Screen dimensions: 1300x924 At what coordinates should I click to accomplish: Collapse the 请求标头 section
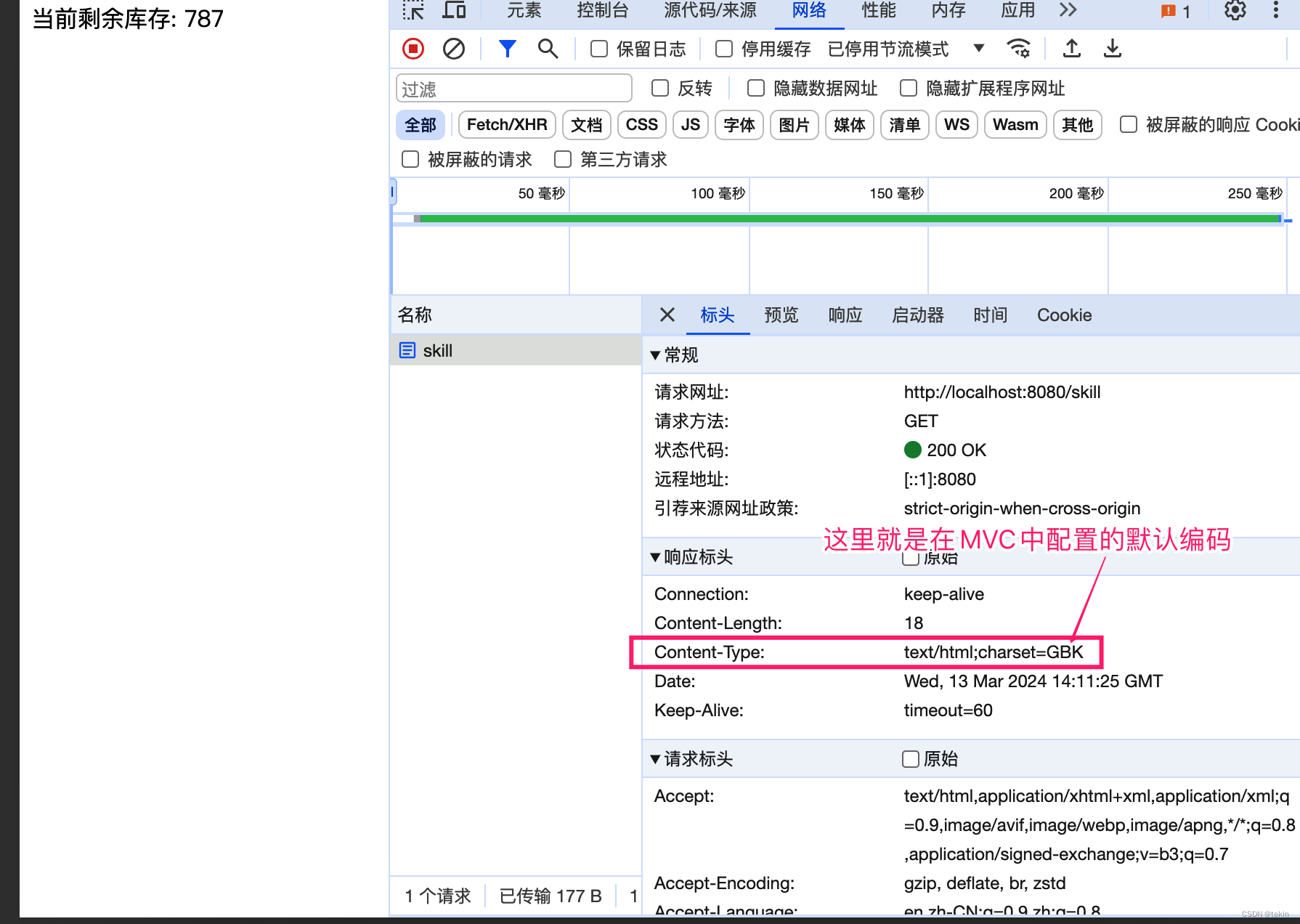tap(655, 759)
